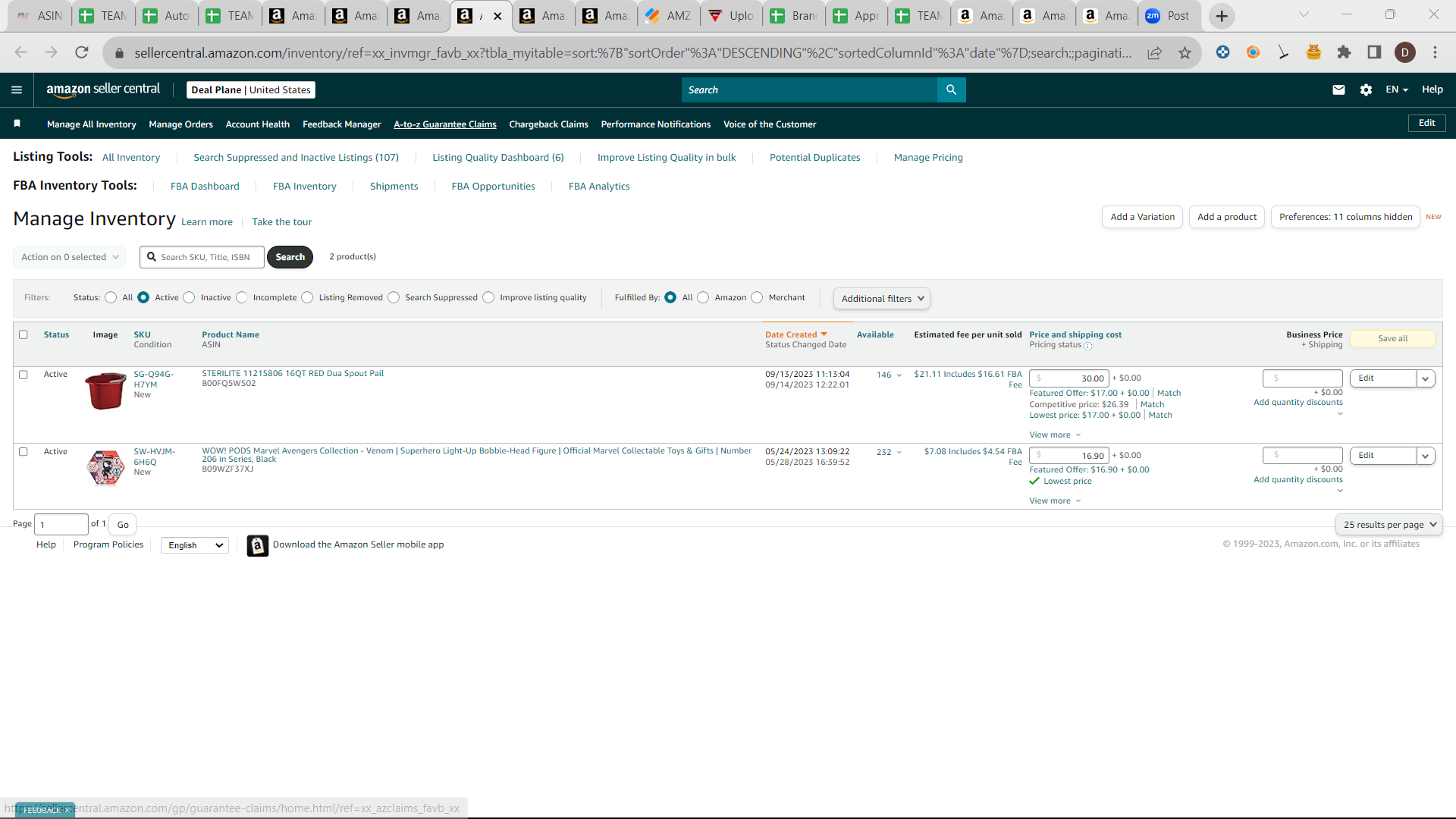This screenshot has width=1456, height=819.
Task: Open Edit dropdown arrow for STERILITE row
Action: tap(1426, 378)
